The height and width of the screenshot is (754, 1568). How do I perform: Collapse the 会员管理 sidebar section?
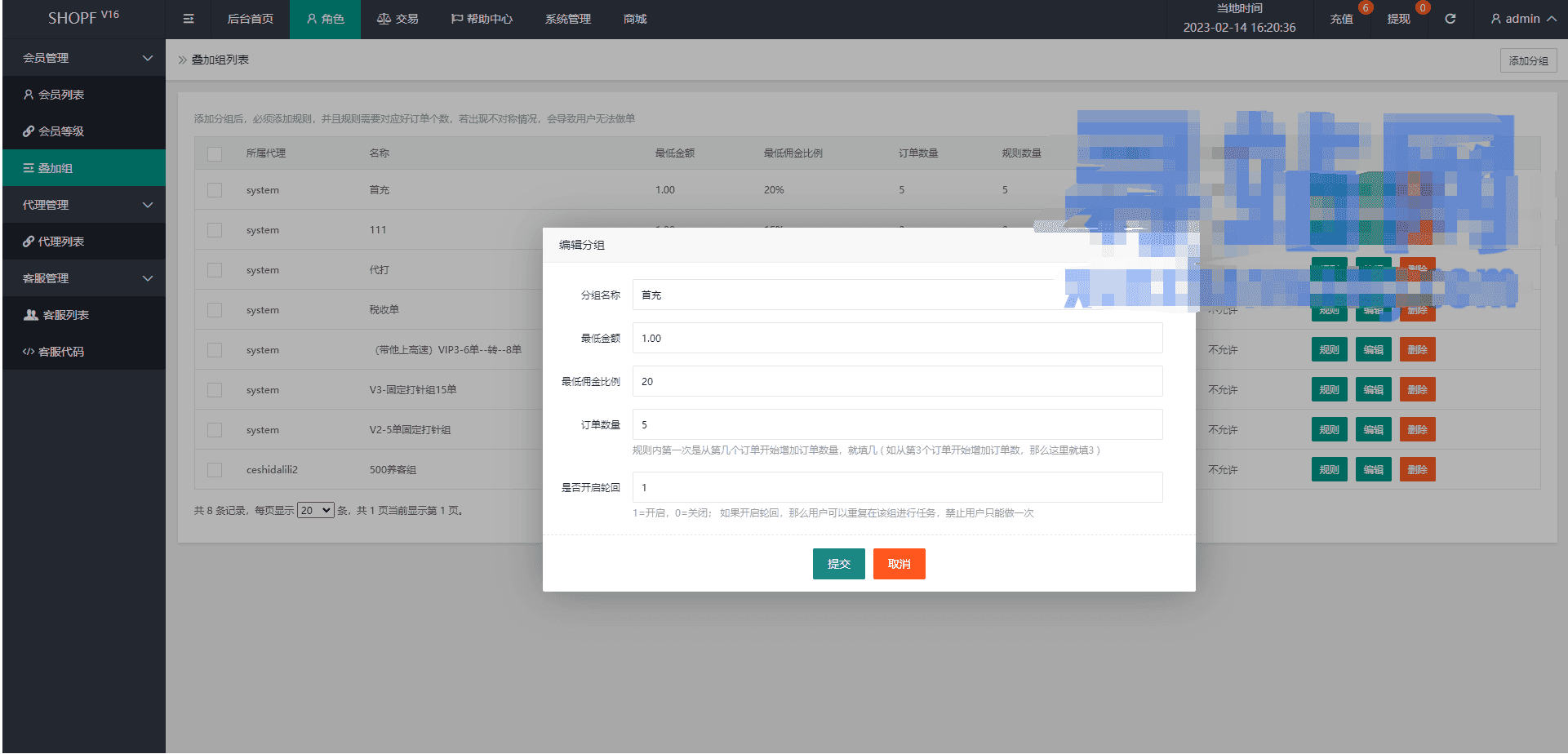pyautogui.click(x=84, y=58)
